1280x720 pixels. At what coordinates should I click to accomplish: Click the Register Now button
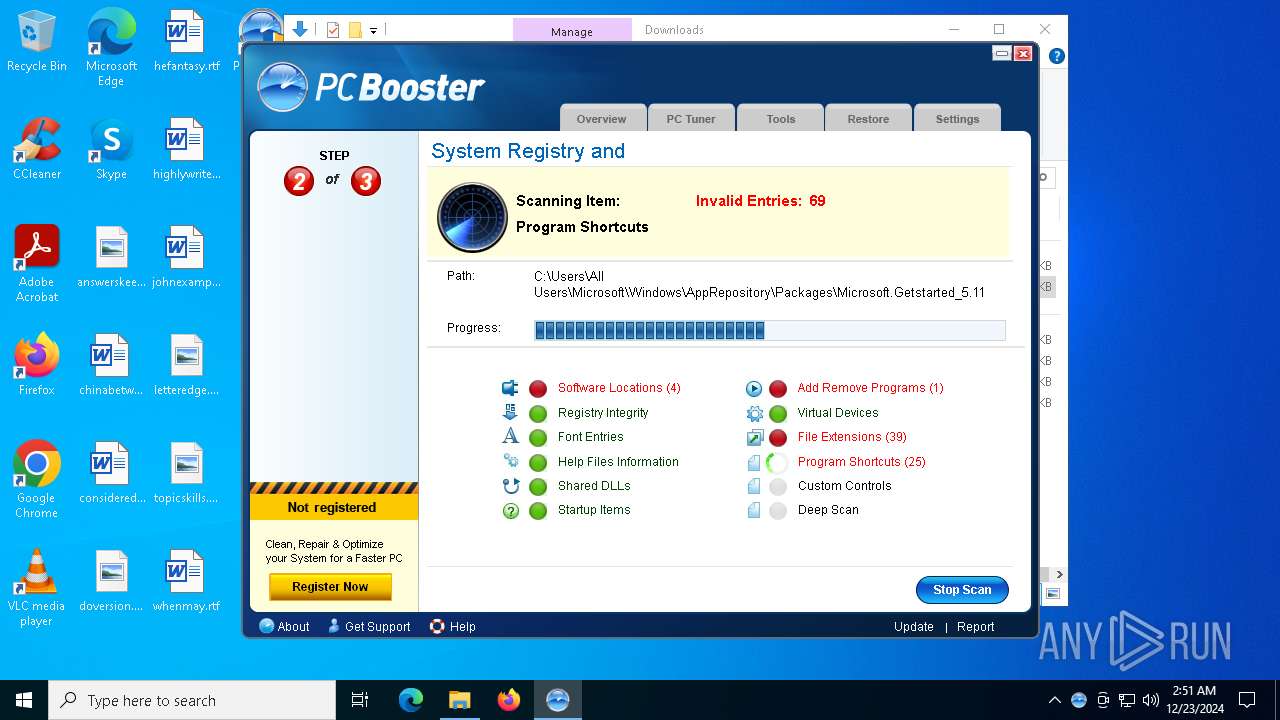330,587
